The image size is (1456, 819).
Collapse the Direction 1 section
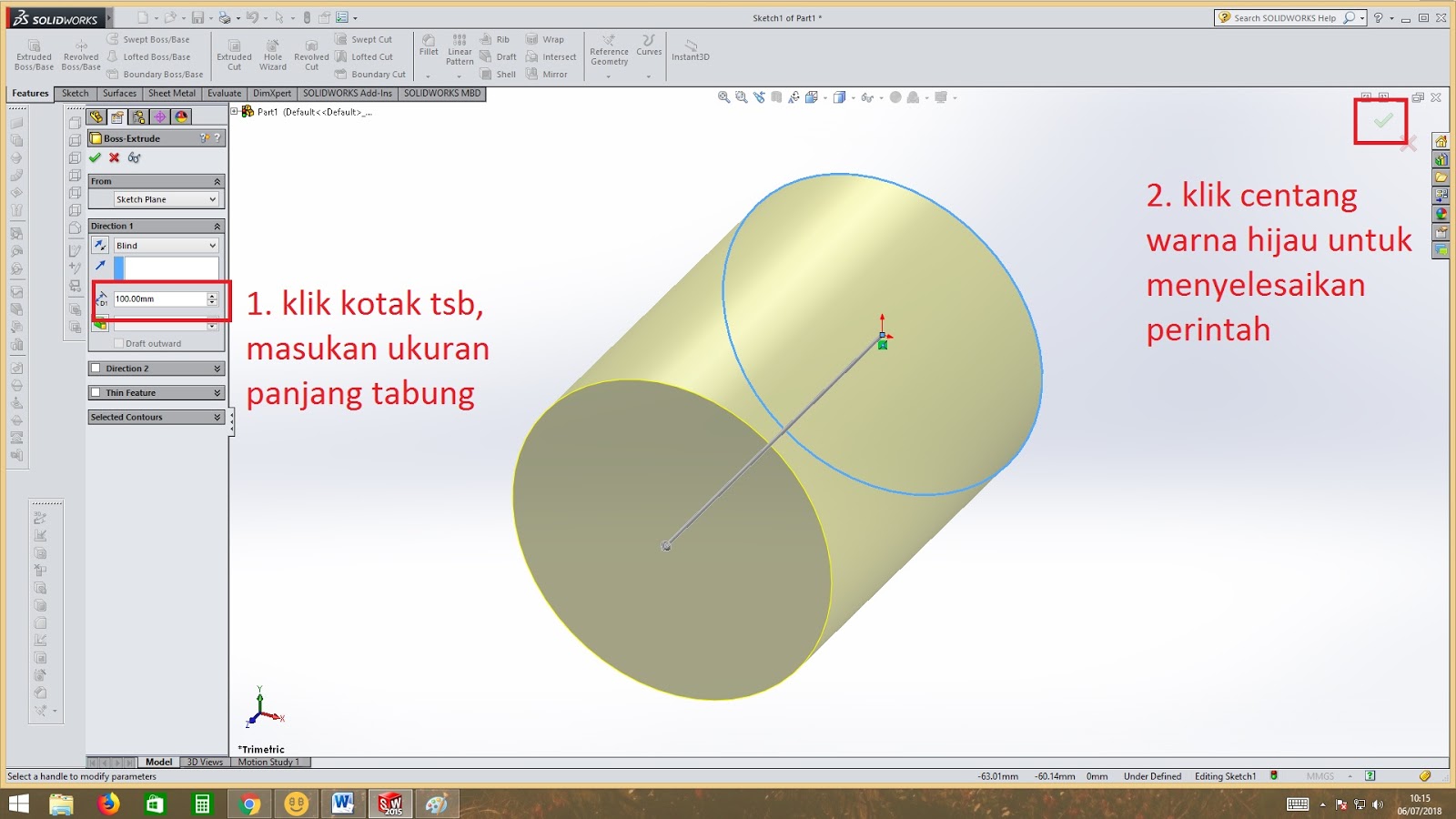(217, 225)
